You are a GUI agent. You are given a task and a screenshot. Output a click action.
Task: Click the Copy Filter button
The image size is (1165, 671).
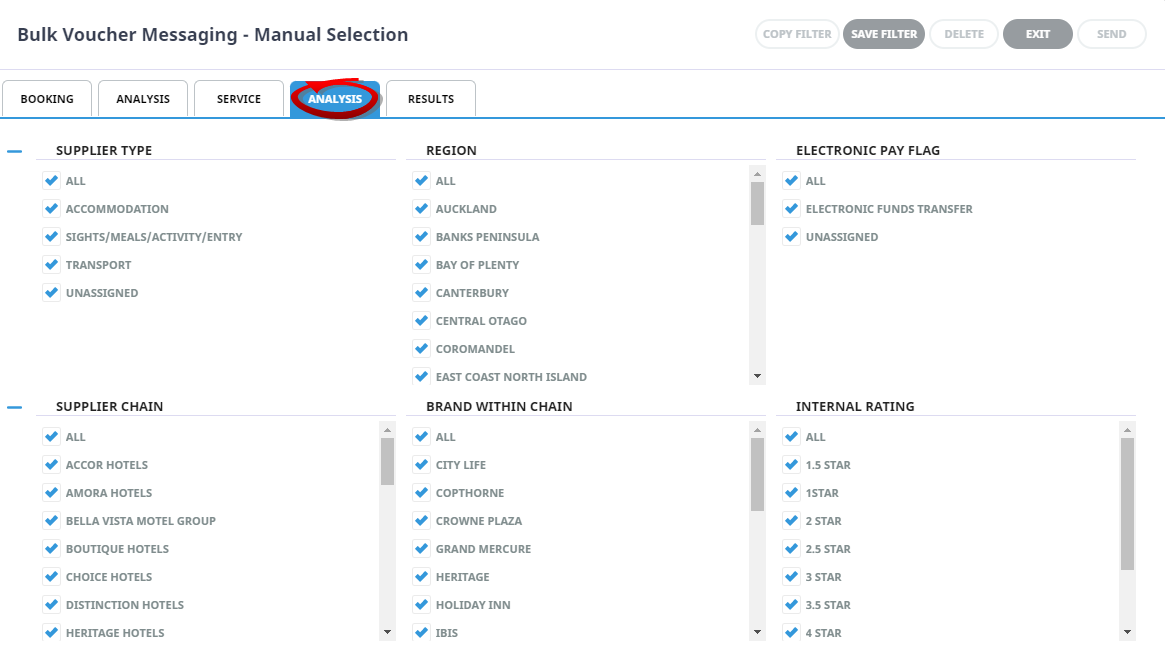(797, 34)
